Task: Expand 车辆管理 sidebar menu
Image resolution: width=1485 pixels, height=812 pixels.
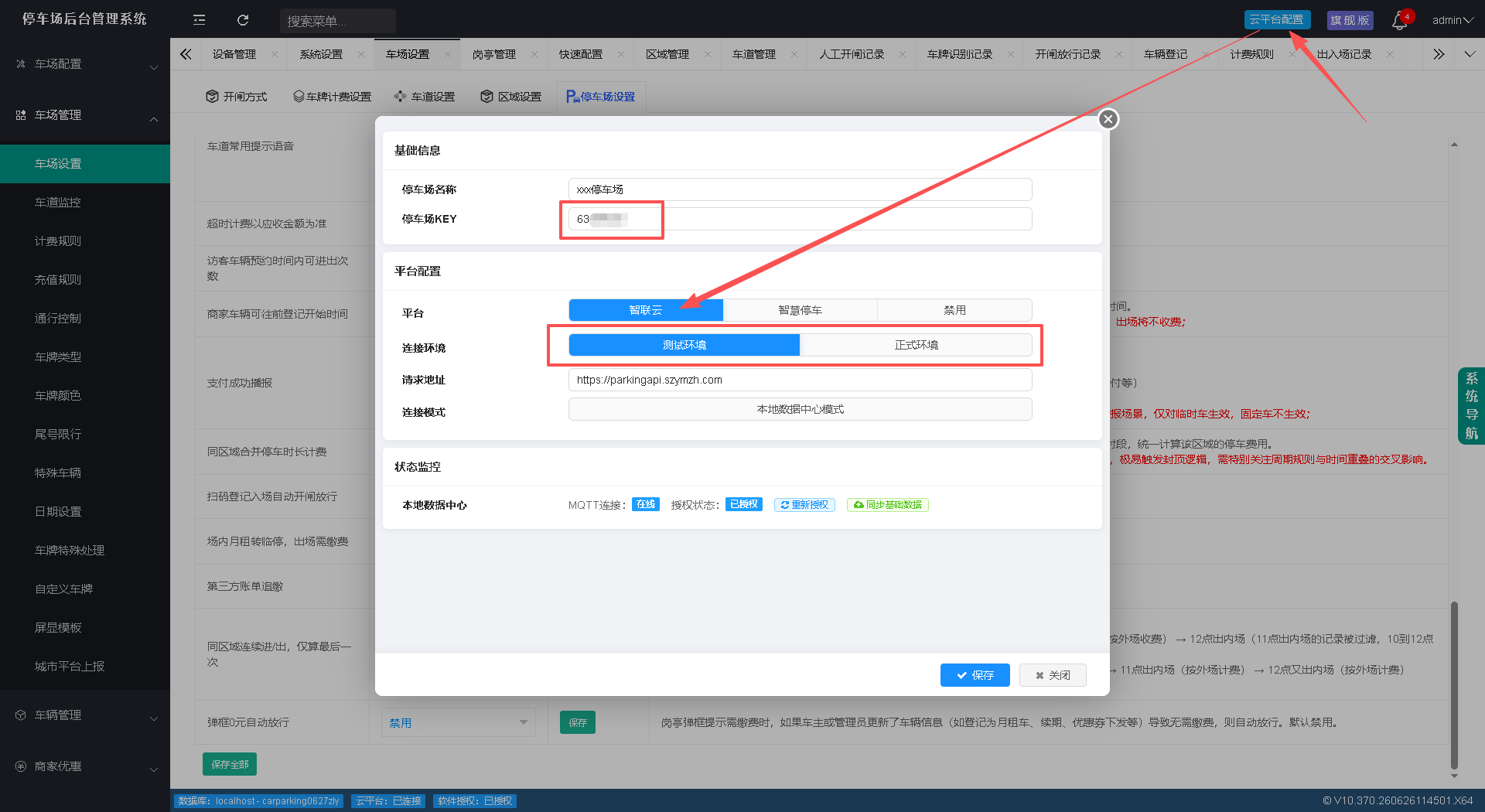Action: coord(85,715)
